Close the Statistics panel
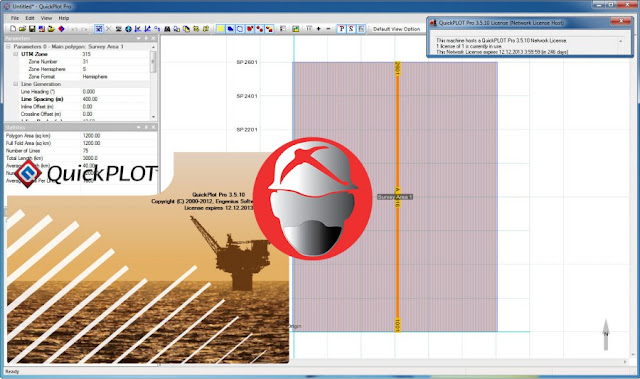This screenshot has height=379, width=640. point(153,128)
